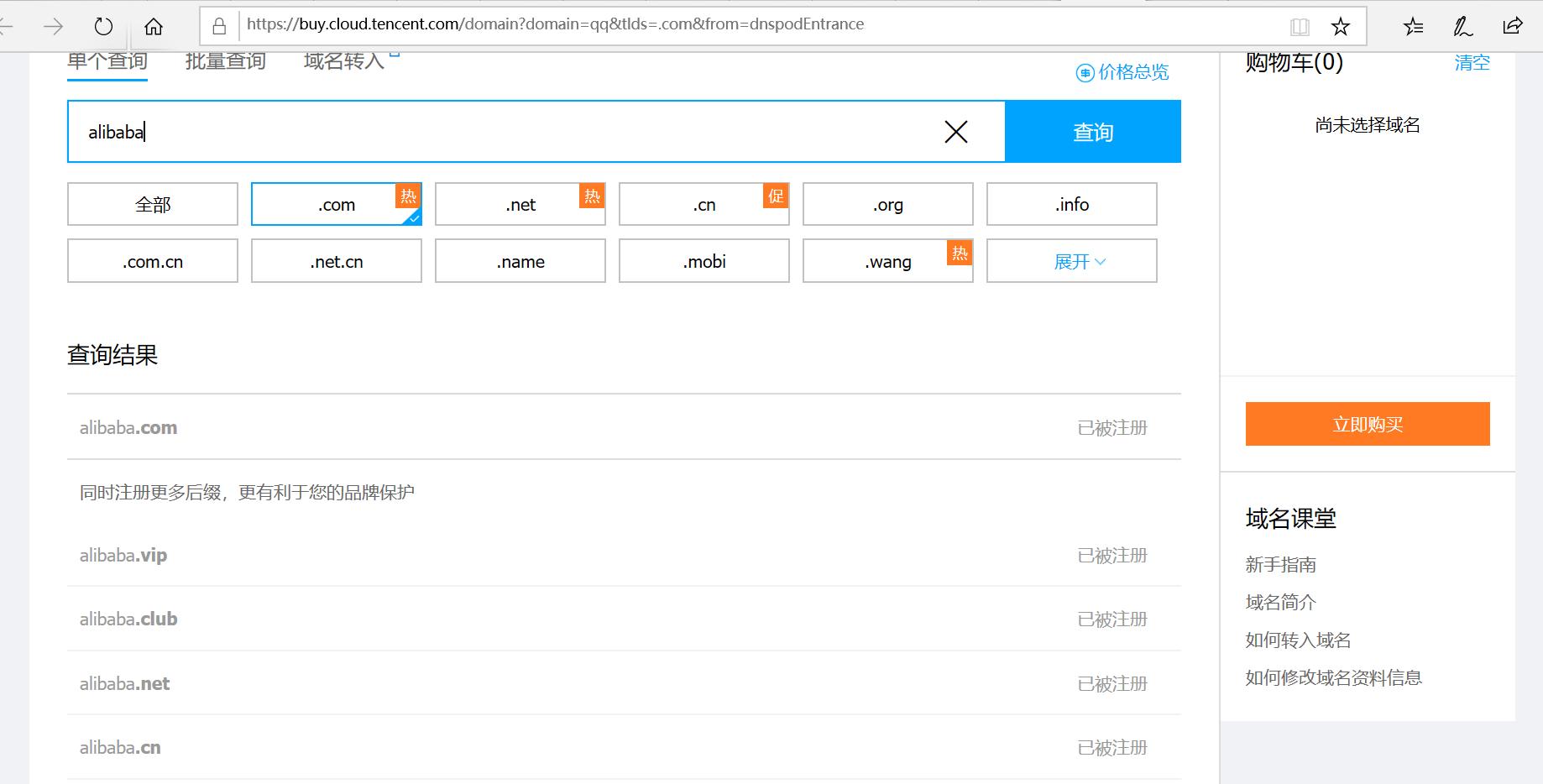The width and height of the screenshot is (1543, 784).
Task: Go to browser home page icon
Action: (x=154, y=27)
